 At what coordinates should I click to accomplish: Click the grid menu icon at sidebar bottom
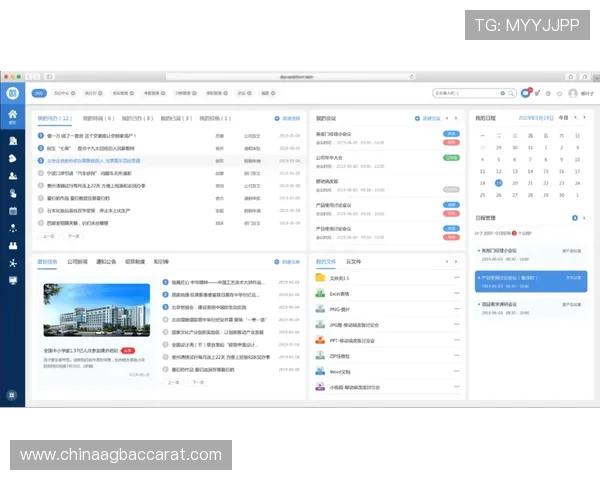click(12, 395)
